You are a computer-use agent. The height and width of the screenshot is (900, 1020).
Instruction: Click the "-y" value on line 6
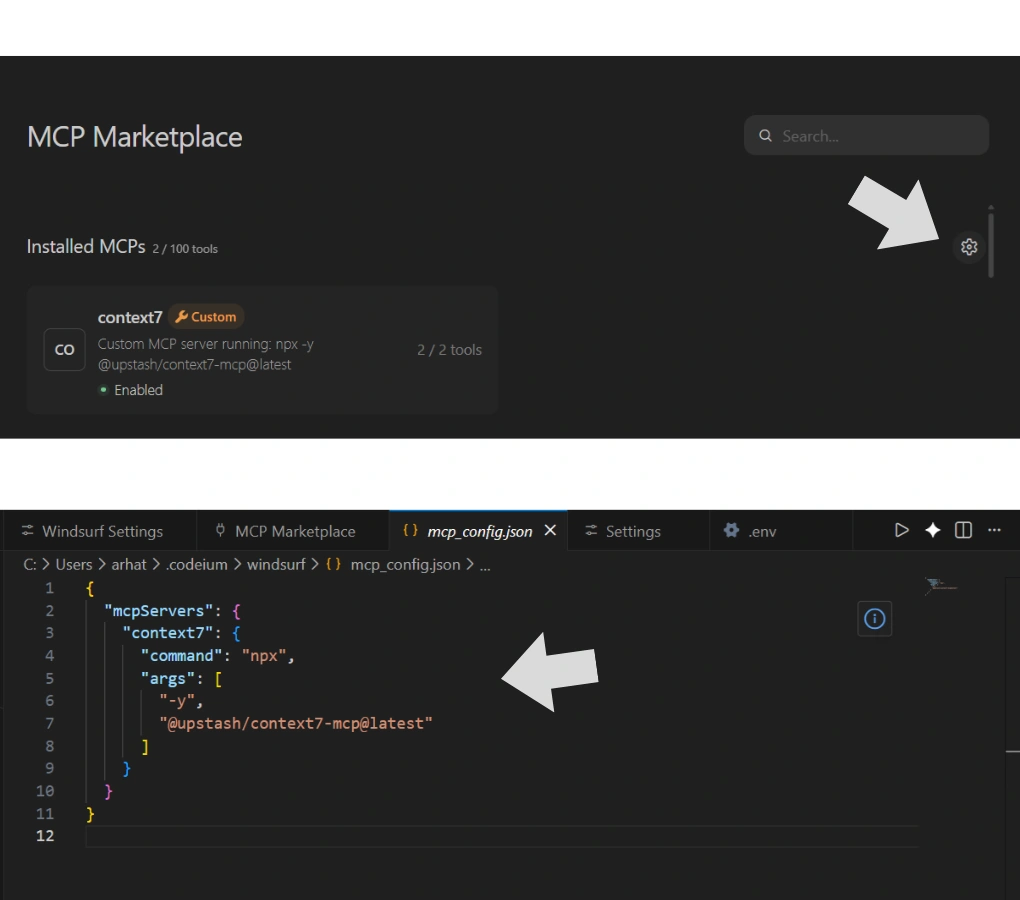[x=177, y=700]
